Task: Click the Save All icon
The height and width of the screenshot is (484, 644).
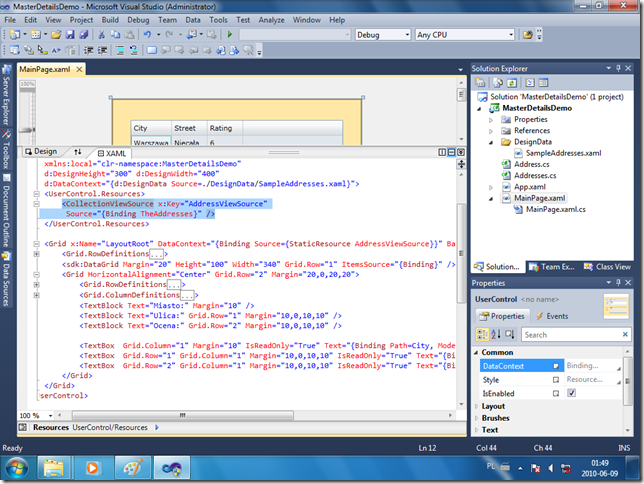Action: pyautogui.click(x=84, y=35)
